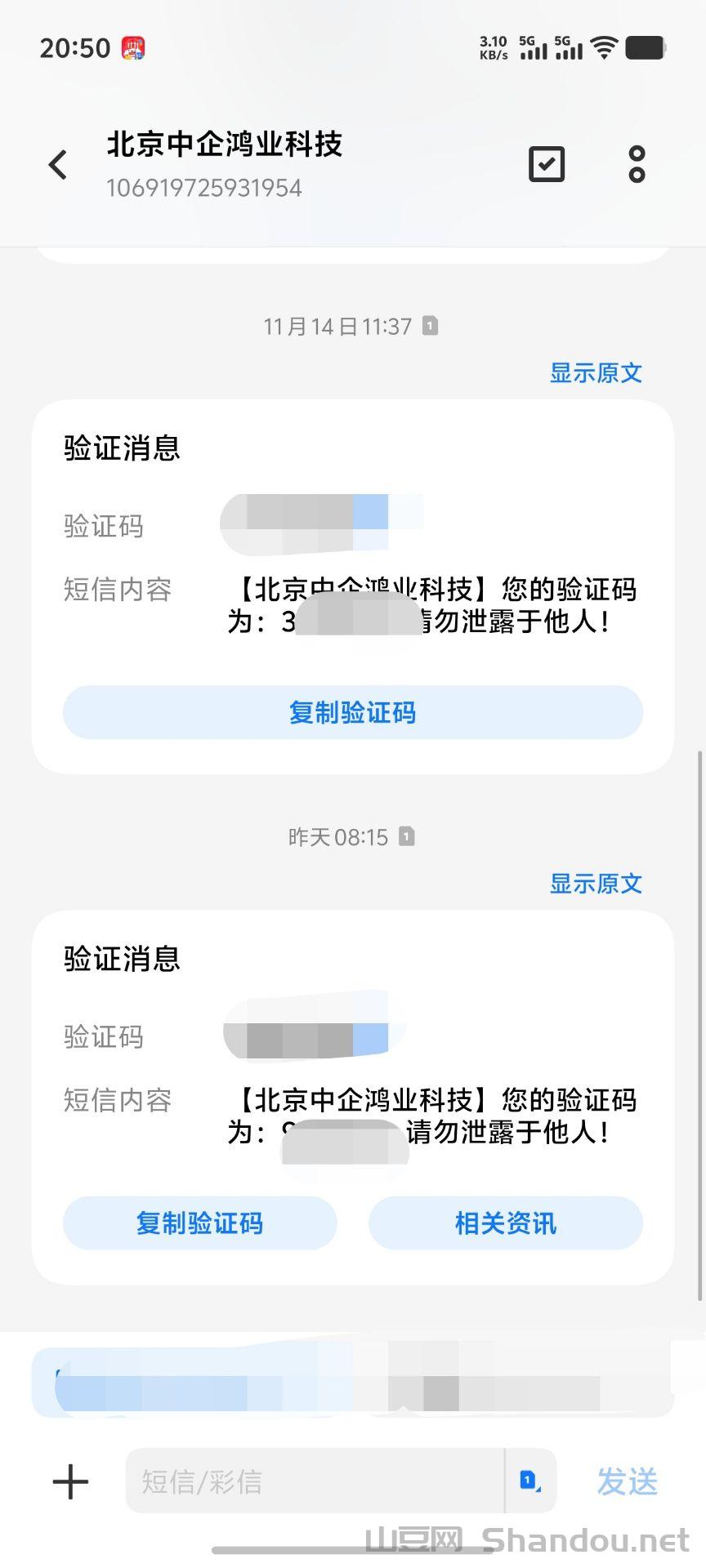Tap the red notification app icon
The image size is (706, 1568).
tap(133, 48)
